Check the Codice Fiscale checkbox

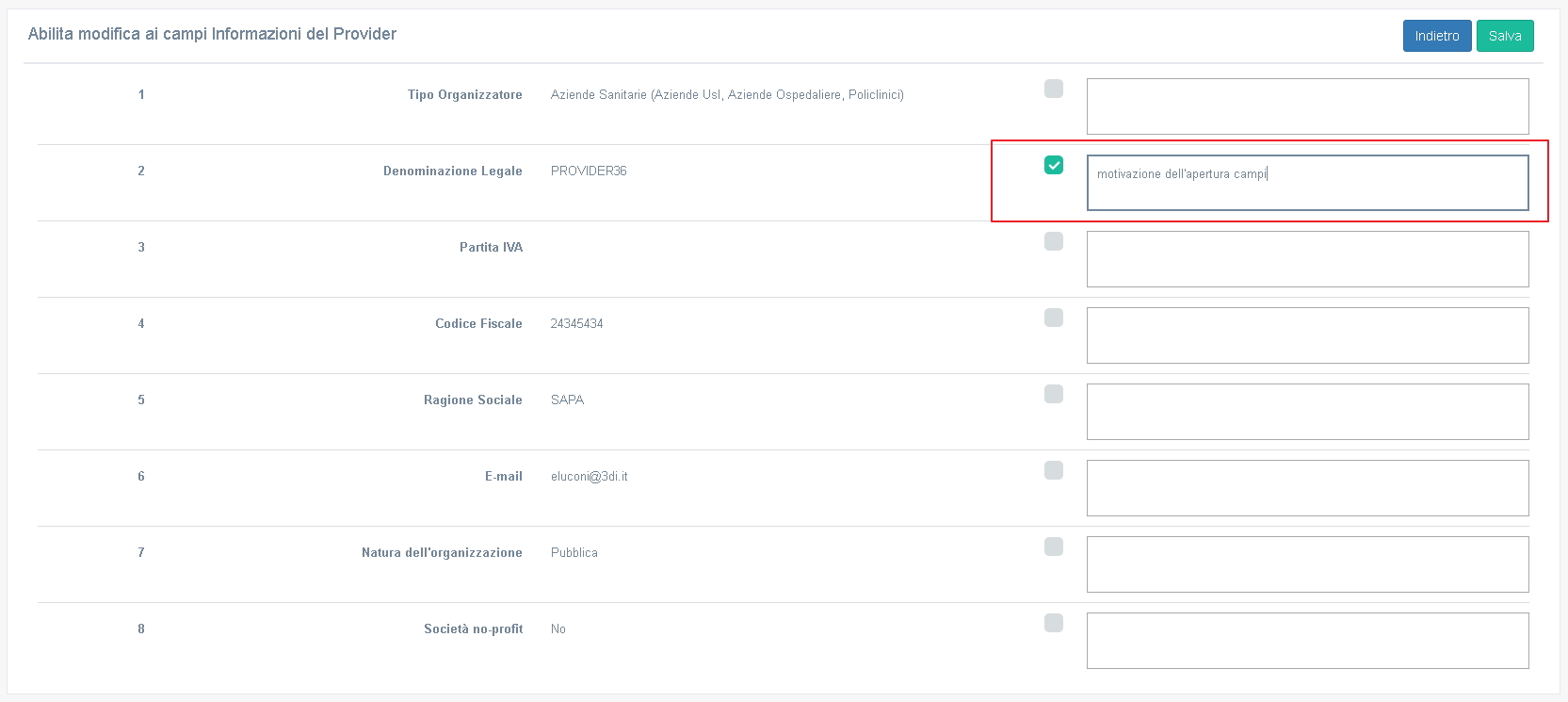point(1053,318)
